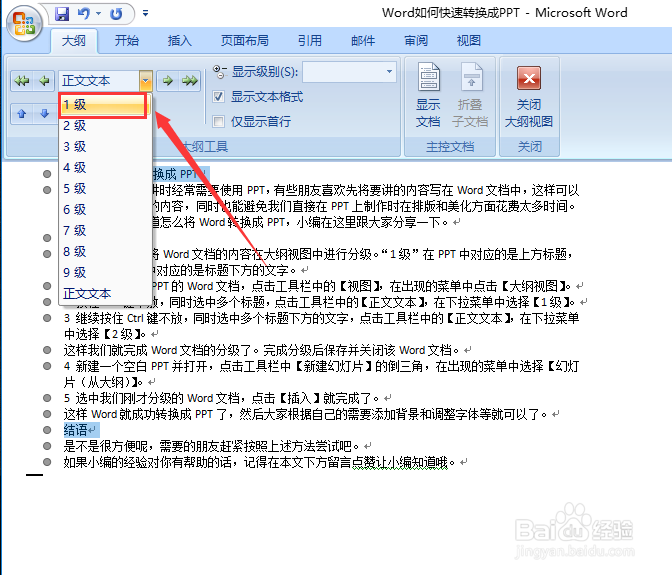This screenshot has height=575, width=672.
Task: Click bullet beside 这样我们就完成 Word 文档
Action: pyautogui.click(x=47, y=350)
